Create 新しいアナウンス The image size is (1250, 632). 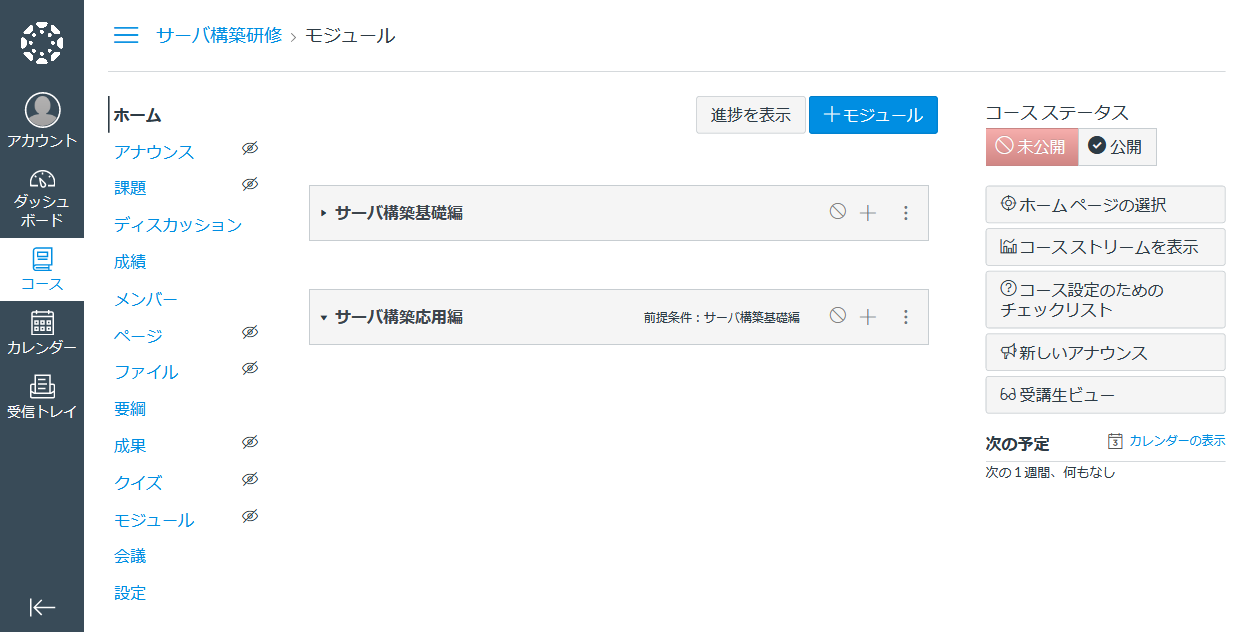[1105, 352]
